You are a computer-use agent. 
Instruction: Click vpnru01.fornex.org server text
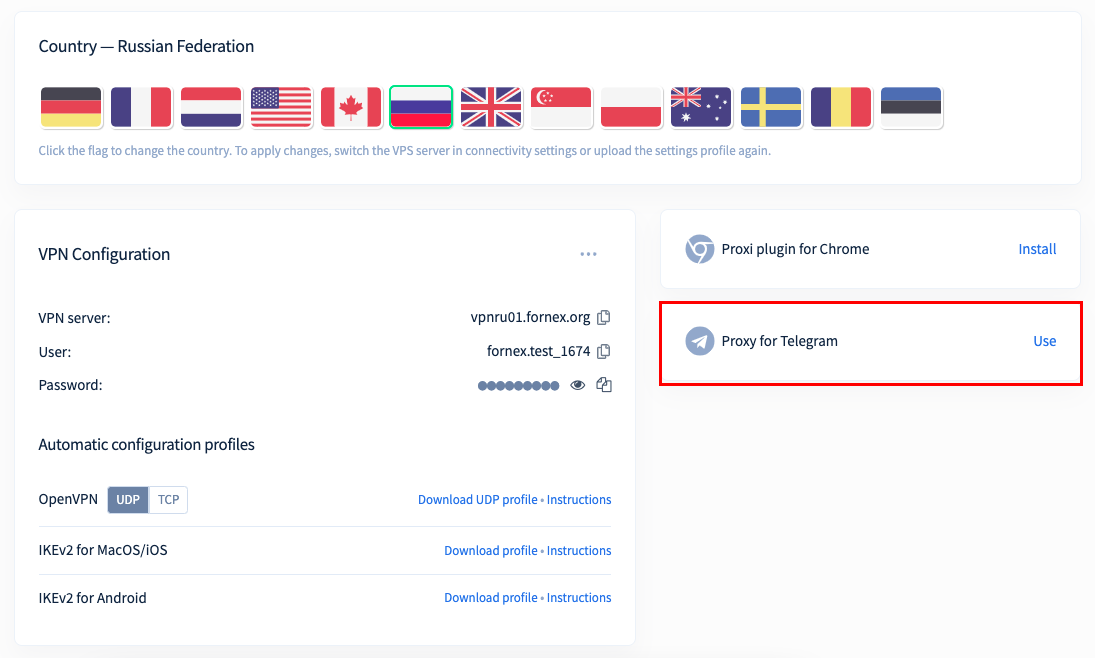pyautogui.click(x=530, y=317)
